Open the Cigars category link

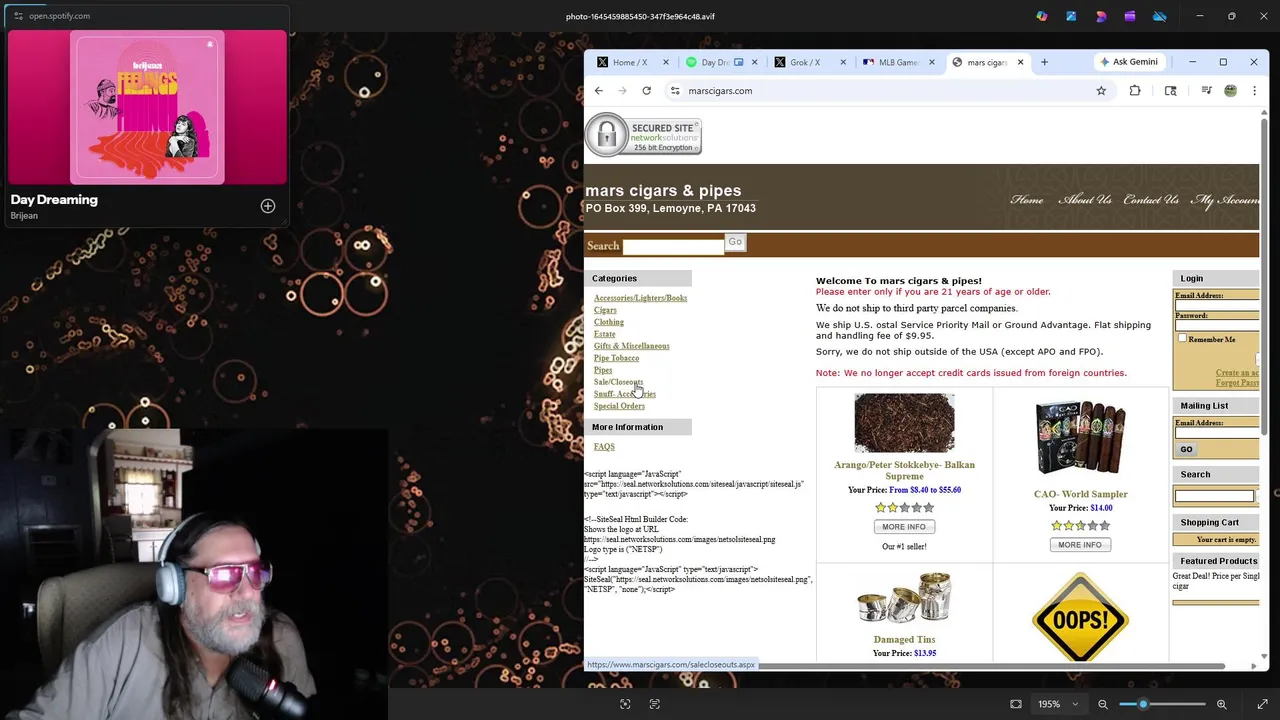coord(605,310)
